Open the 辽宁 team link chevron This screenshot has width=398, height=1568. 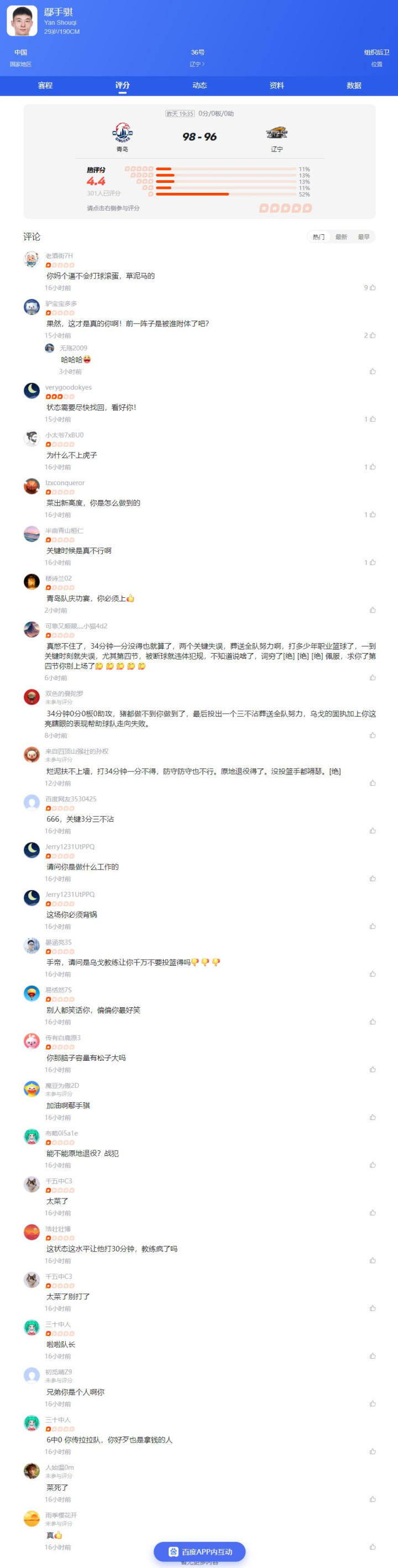pyautogui.click(x=203, y=64)
